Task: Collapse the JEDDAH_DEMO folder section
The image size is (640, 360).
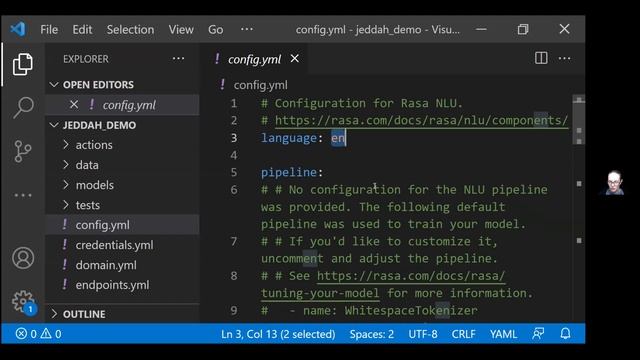Action: tap(99, 125)
